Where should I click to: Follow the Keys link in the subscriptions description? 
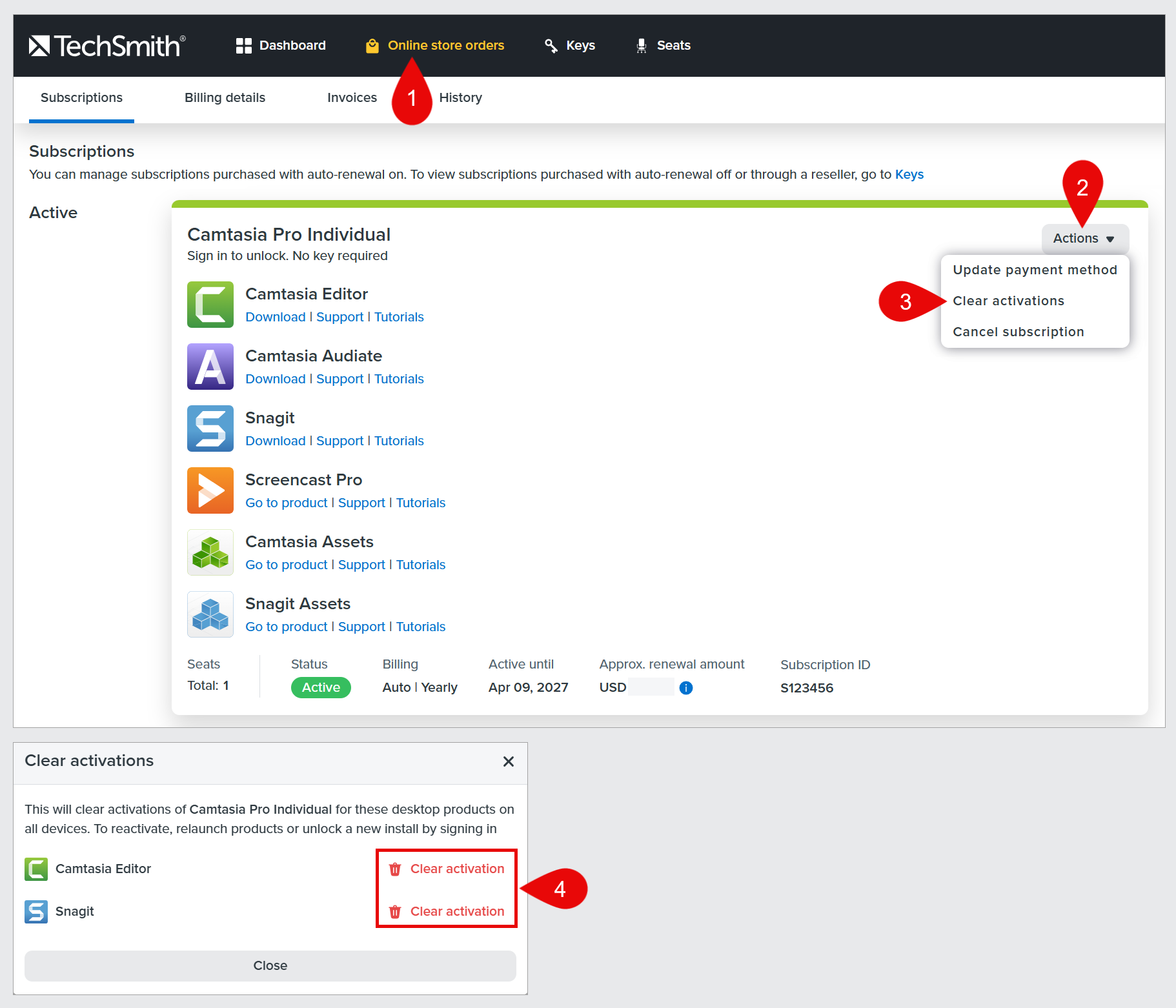tap(909, 175)
